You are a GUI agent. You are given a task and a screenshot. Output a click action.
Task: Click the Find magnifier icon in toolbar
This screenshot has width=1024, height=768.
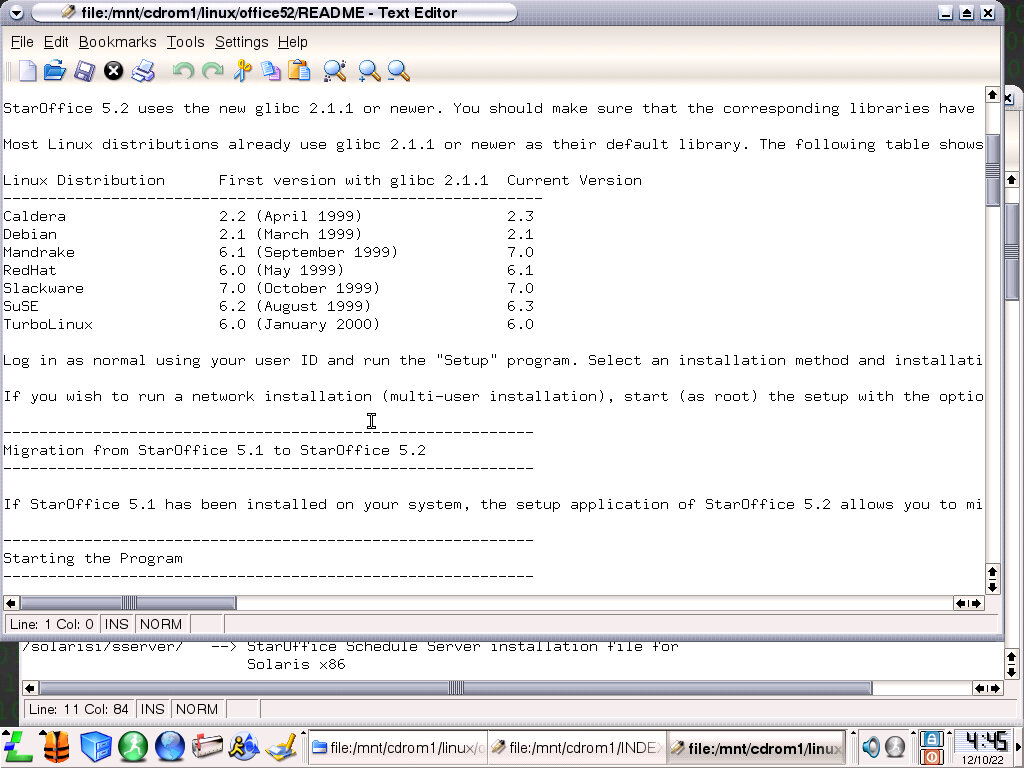tap(334, 71)
